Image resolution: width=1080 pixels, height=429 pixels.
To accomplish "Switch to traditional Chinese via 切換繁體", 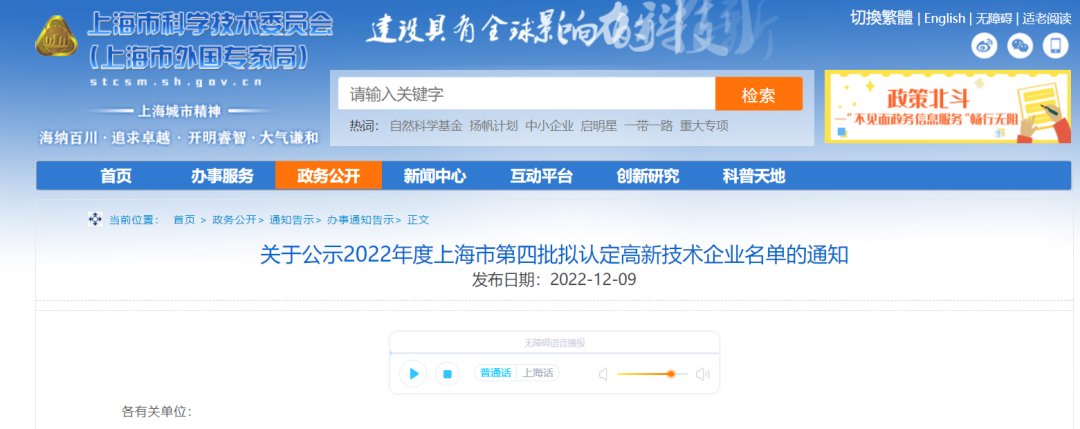I will (883, 18).
